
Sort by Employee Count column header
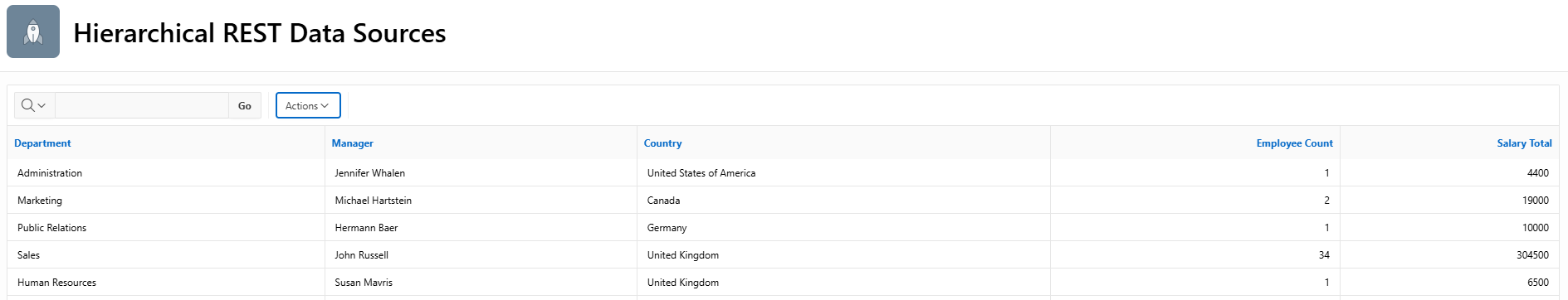(x=1294, y=143)
